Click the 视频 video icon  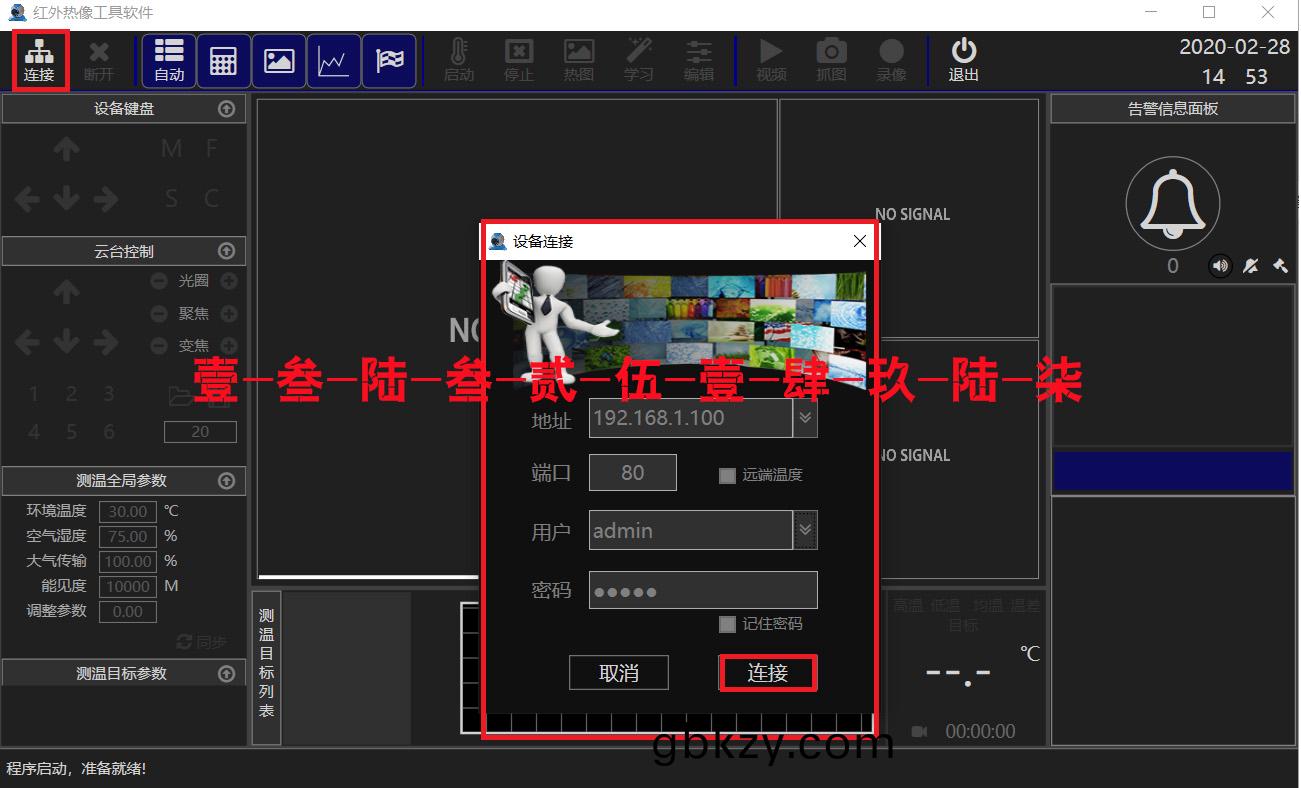770,60
